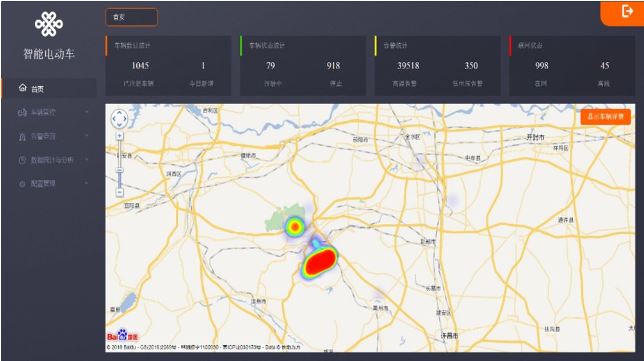Click the orange show vehicle details button

pos(606,117)
